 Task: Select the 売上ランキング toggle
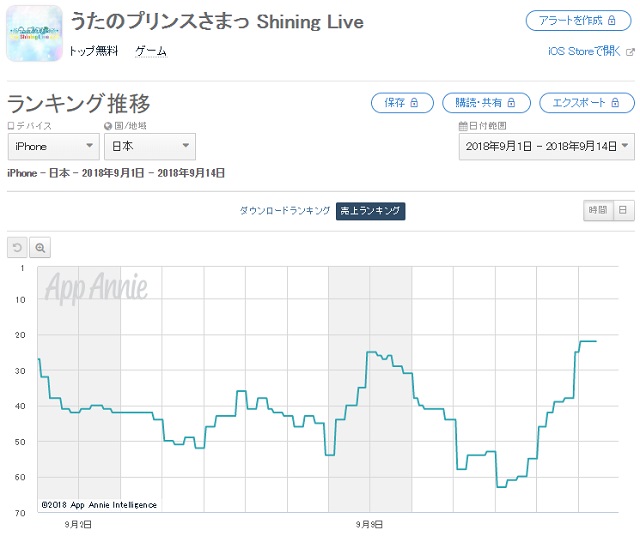click(370, 211)
